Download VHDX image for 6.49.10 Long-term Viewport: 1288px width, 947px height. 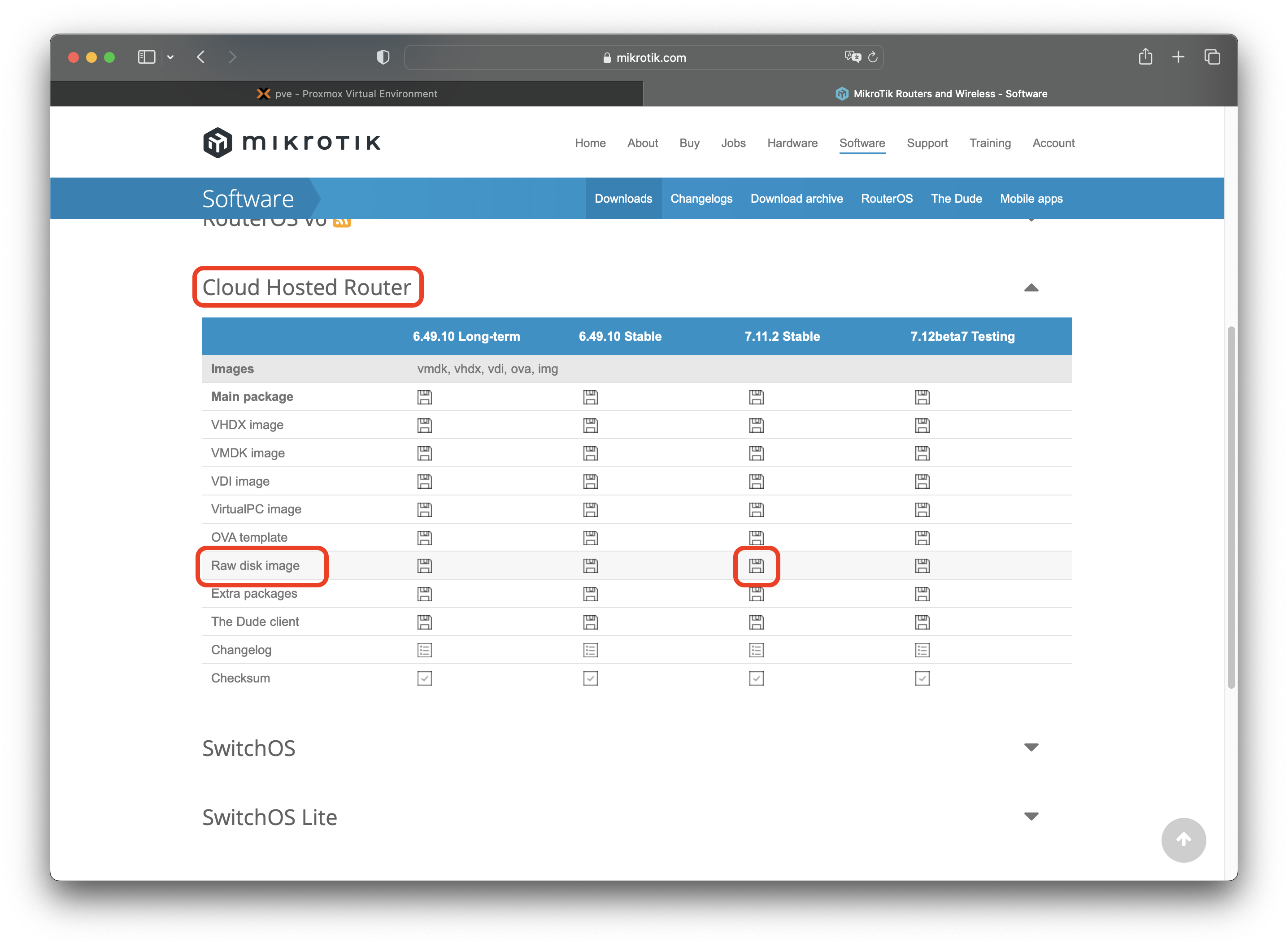tap(424, 426)
